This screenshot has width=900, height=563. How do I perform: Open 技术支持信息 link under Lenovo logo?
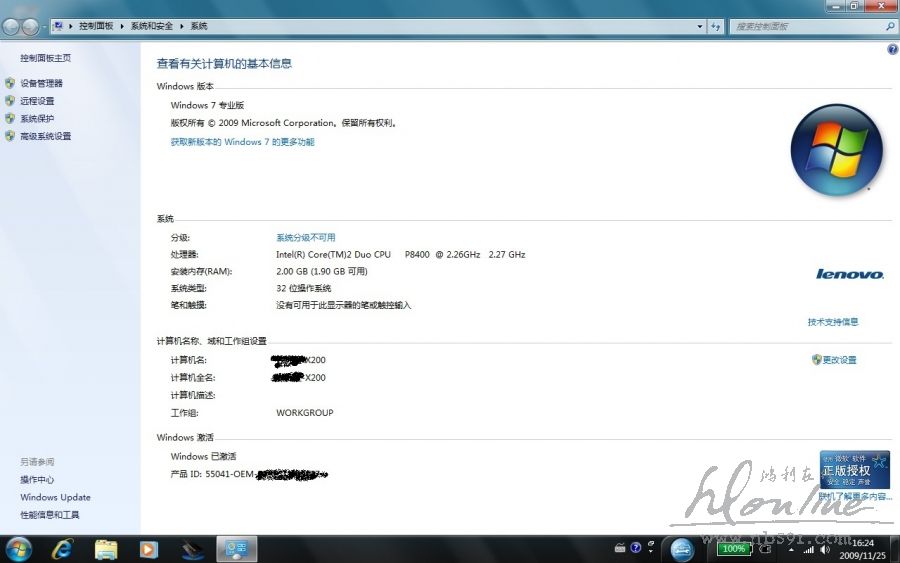833,322
